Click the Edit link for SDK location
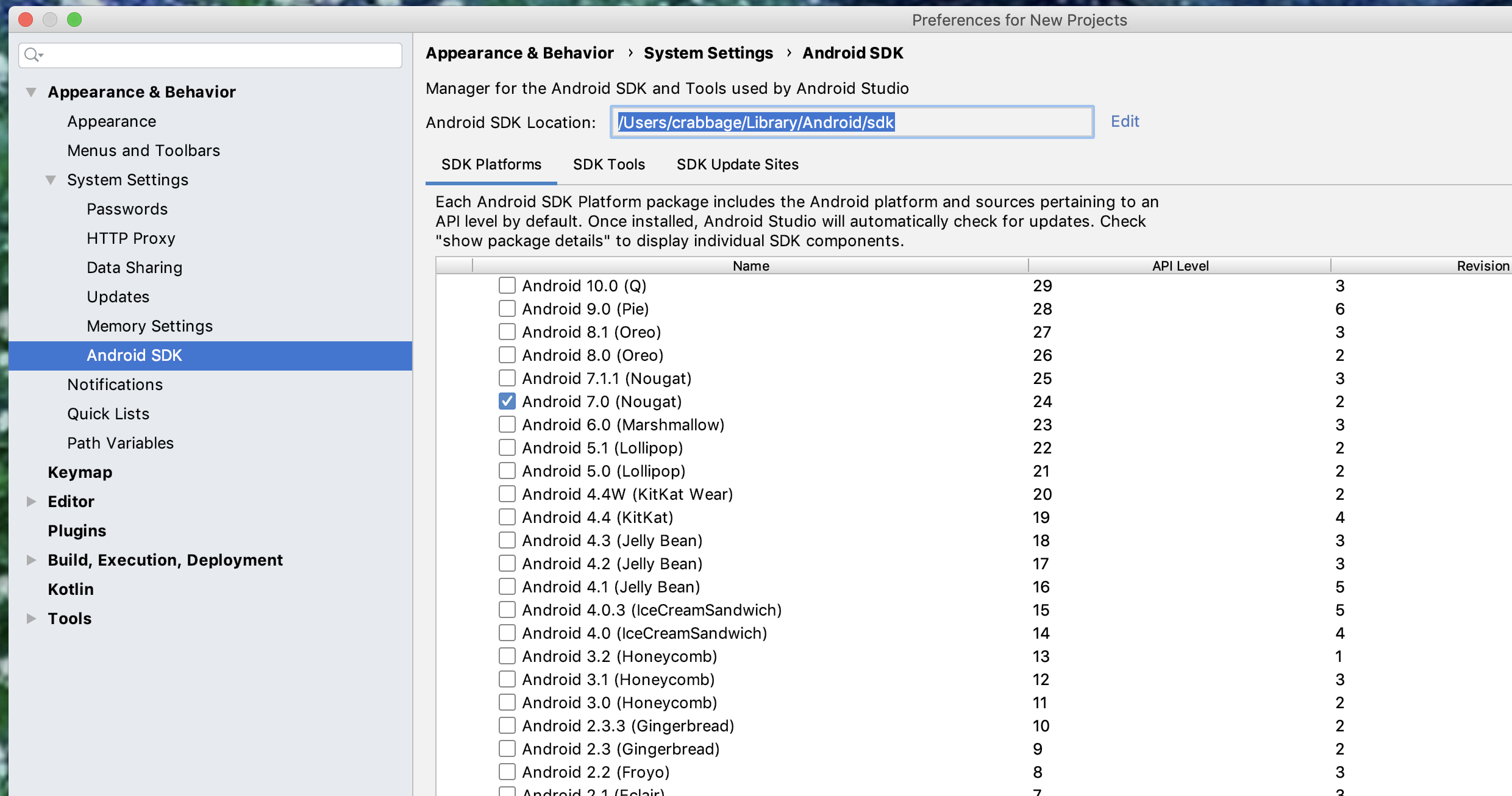The image size is (1512, 796). pos(1124,121)
